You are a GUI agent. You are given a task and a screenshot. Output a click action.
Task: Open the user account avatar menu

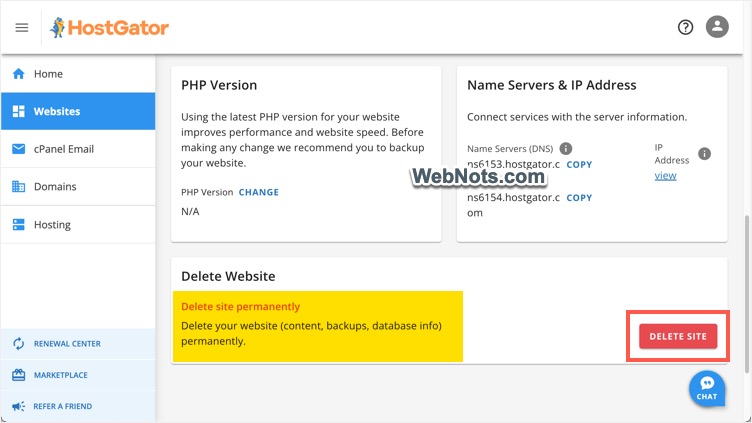point(717,27)
